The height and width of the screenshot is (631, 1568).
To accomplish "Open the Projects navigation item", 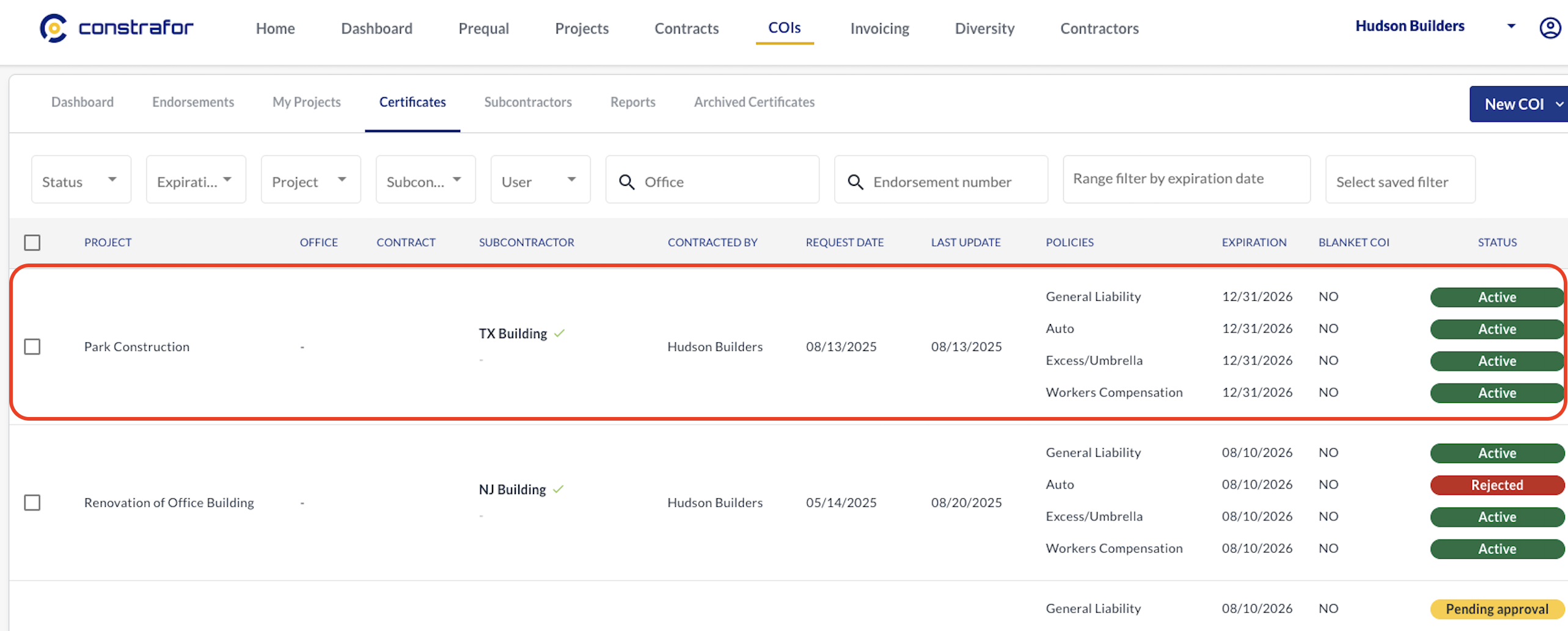I will [x=582, y=28].
